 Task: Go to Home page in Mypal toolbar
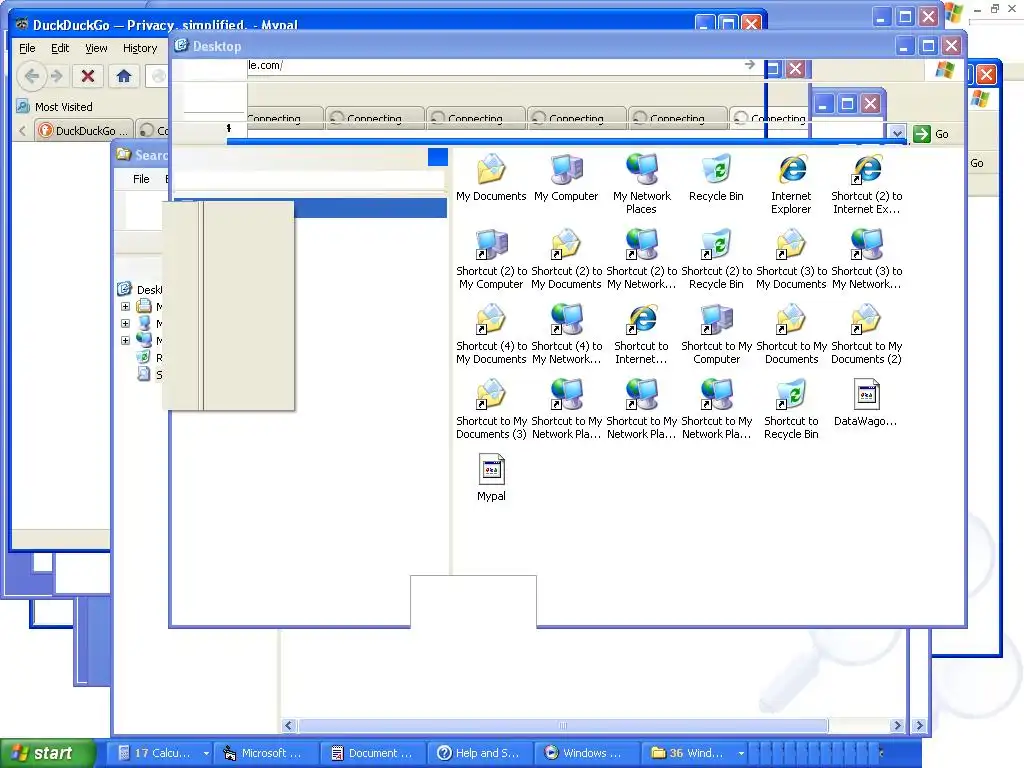(x=123, y=76)
